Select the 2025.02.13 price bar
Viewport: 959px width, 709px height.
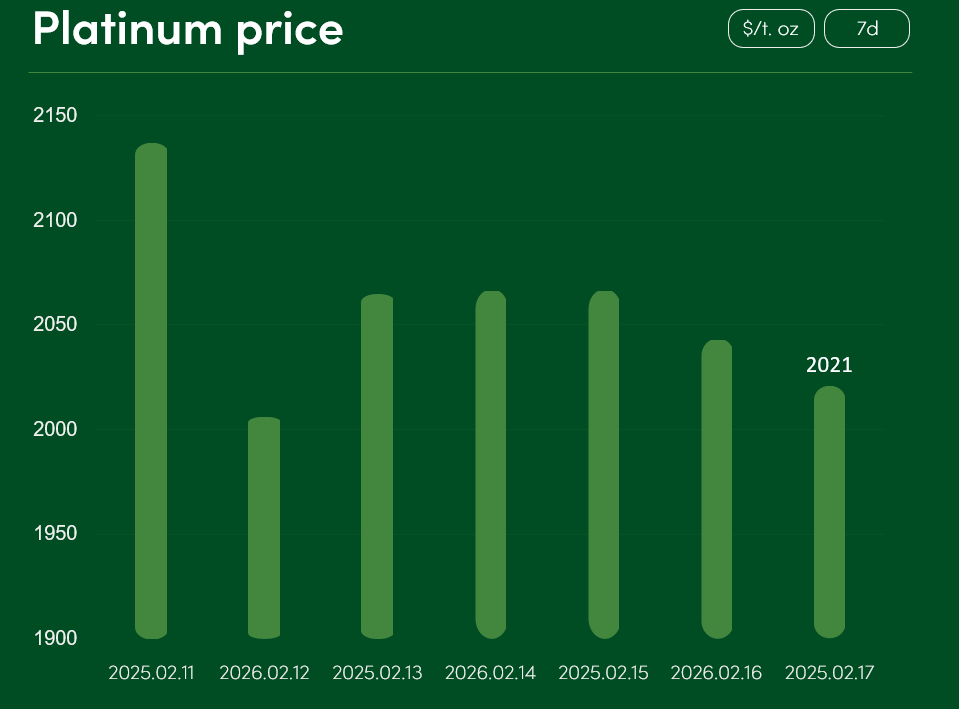click(377, 466)
